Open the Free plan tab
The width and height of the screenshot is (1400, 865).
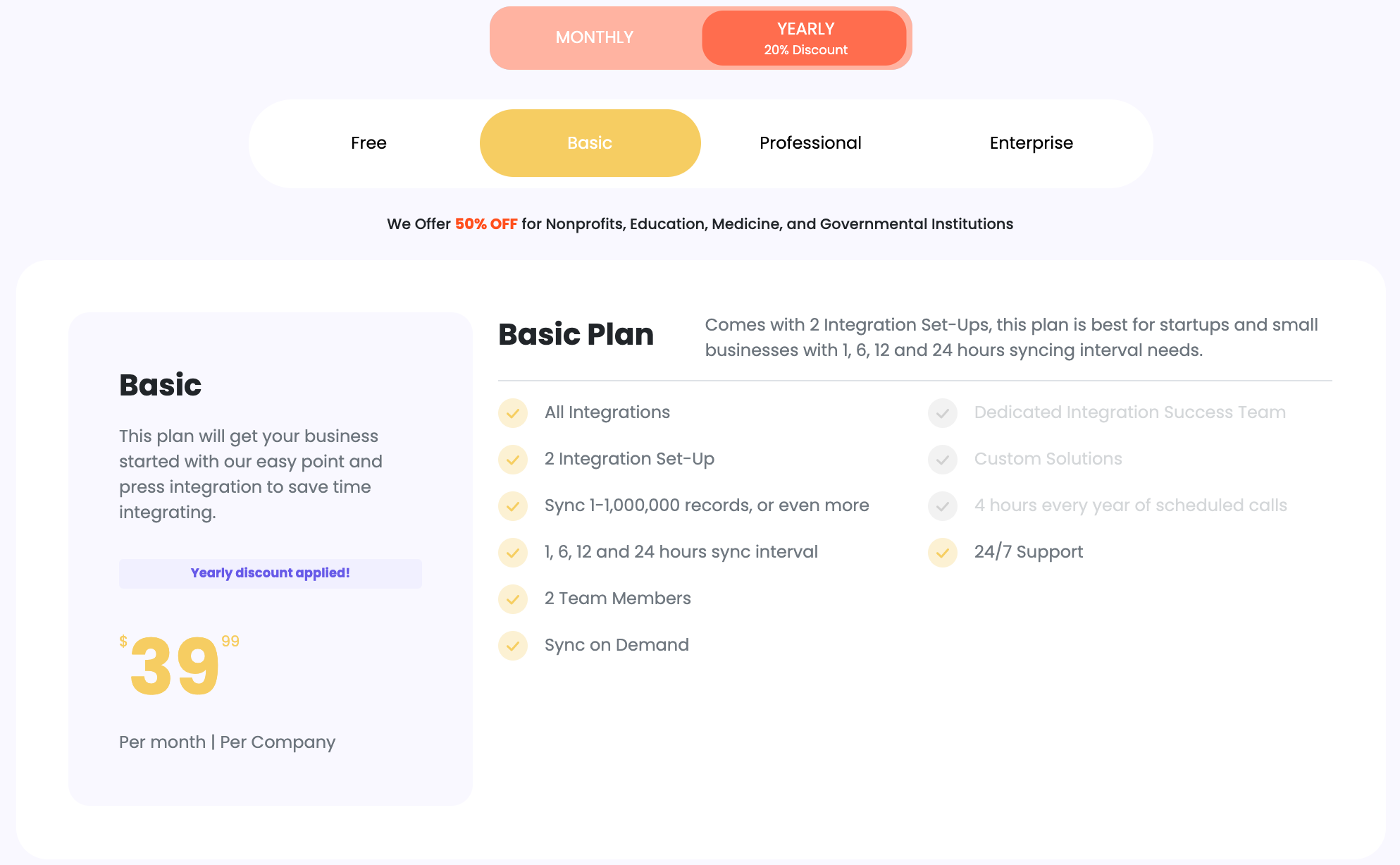click(368, 143)
